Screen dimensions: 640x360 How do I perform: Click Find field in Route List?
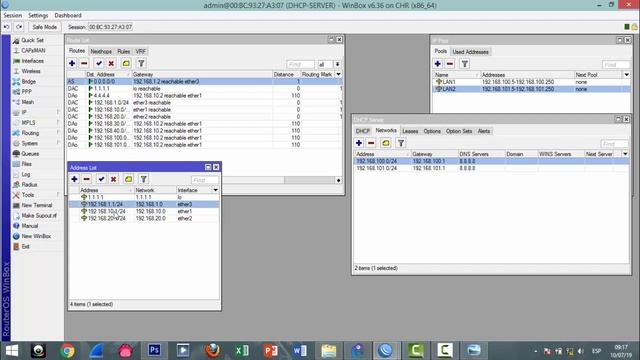(x=301, y=64)
